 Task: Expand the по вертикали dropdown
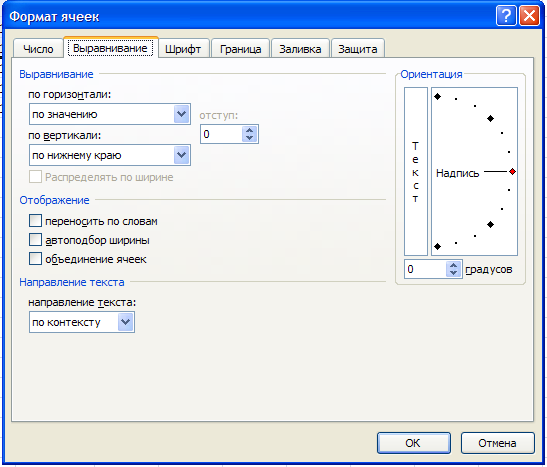pos(110,155)
